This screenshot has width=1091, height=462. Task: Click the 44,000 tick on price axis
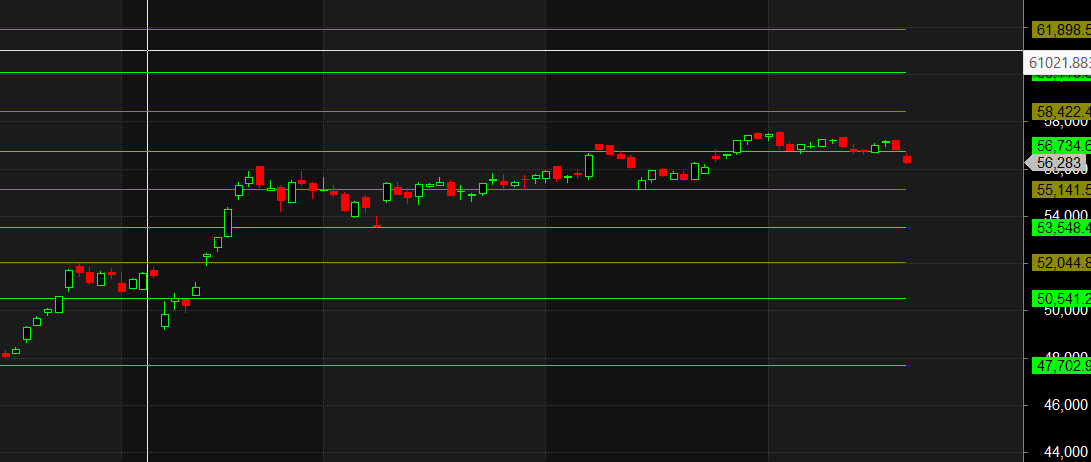coord(1063,452)
